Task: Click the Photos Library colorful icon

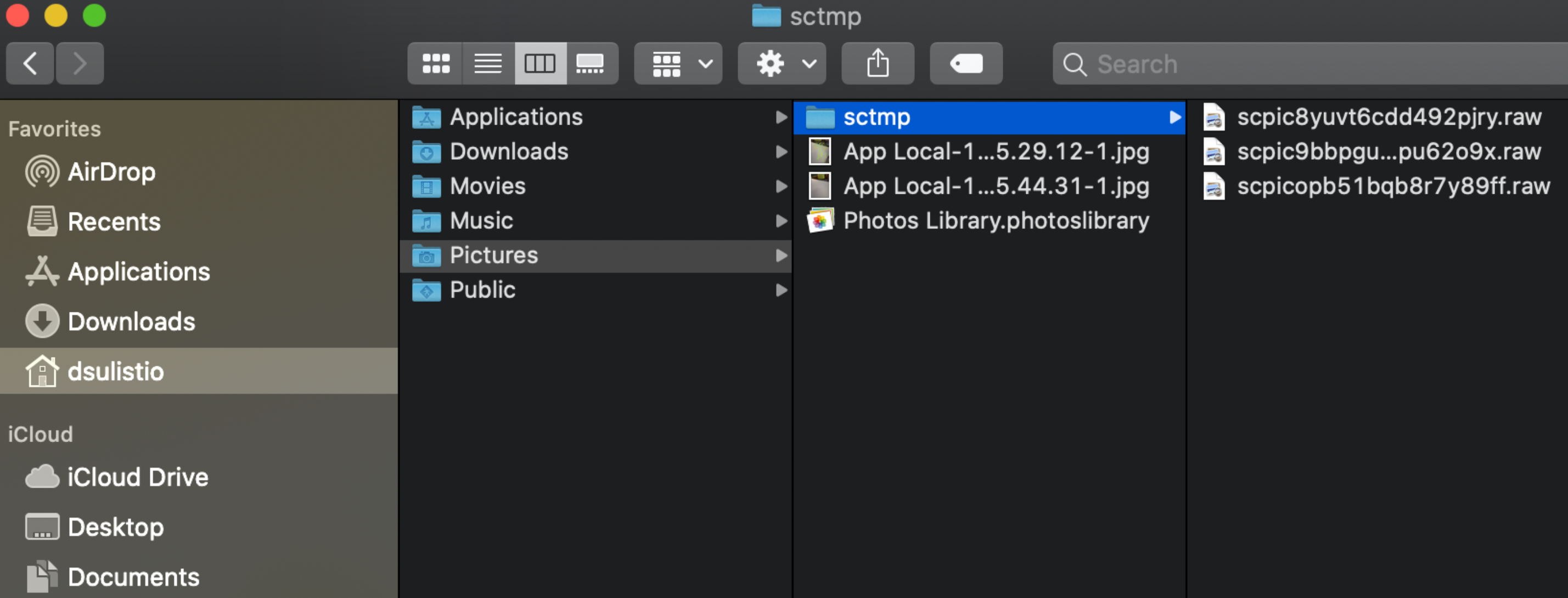Action: (x=820, y=220)
